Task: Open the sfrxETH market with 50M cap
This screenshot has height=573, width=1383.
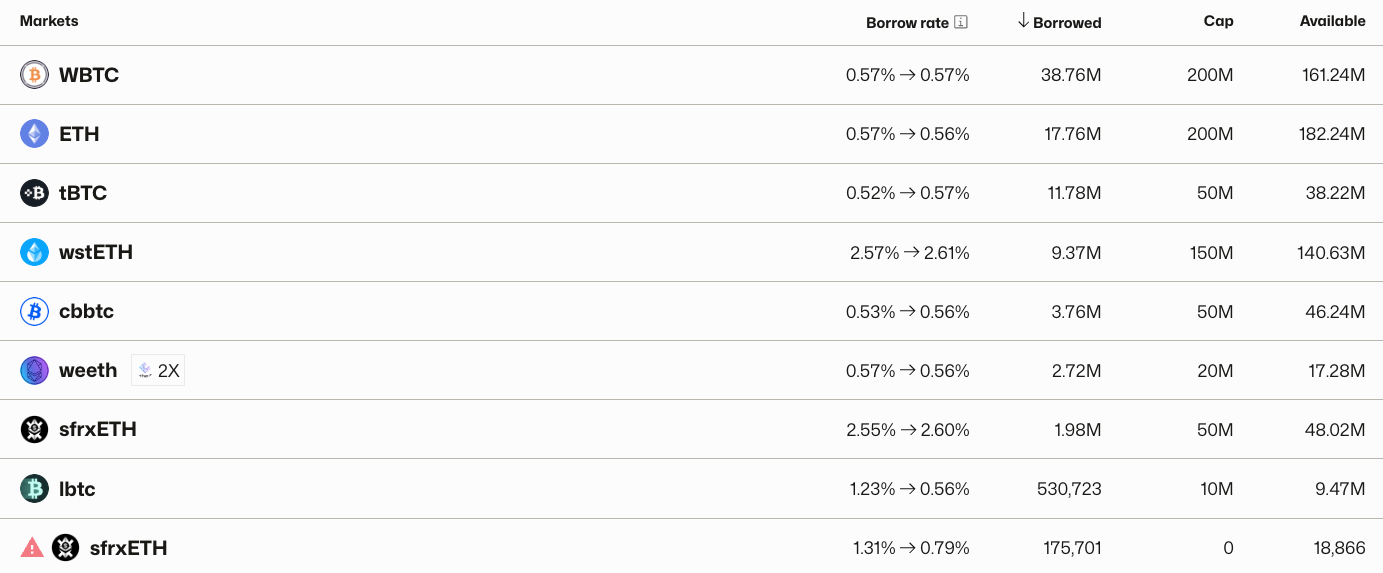Action: (98, 429)
